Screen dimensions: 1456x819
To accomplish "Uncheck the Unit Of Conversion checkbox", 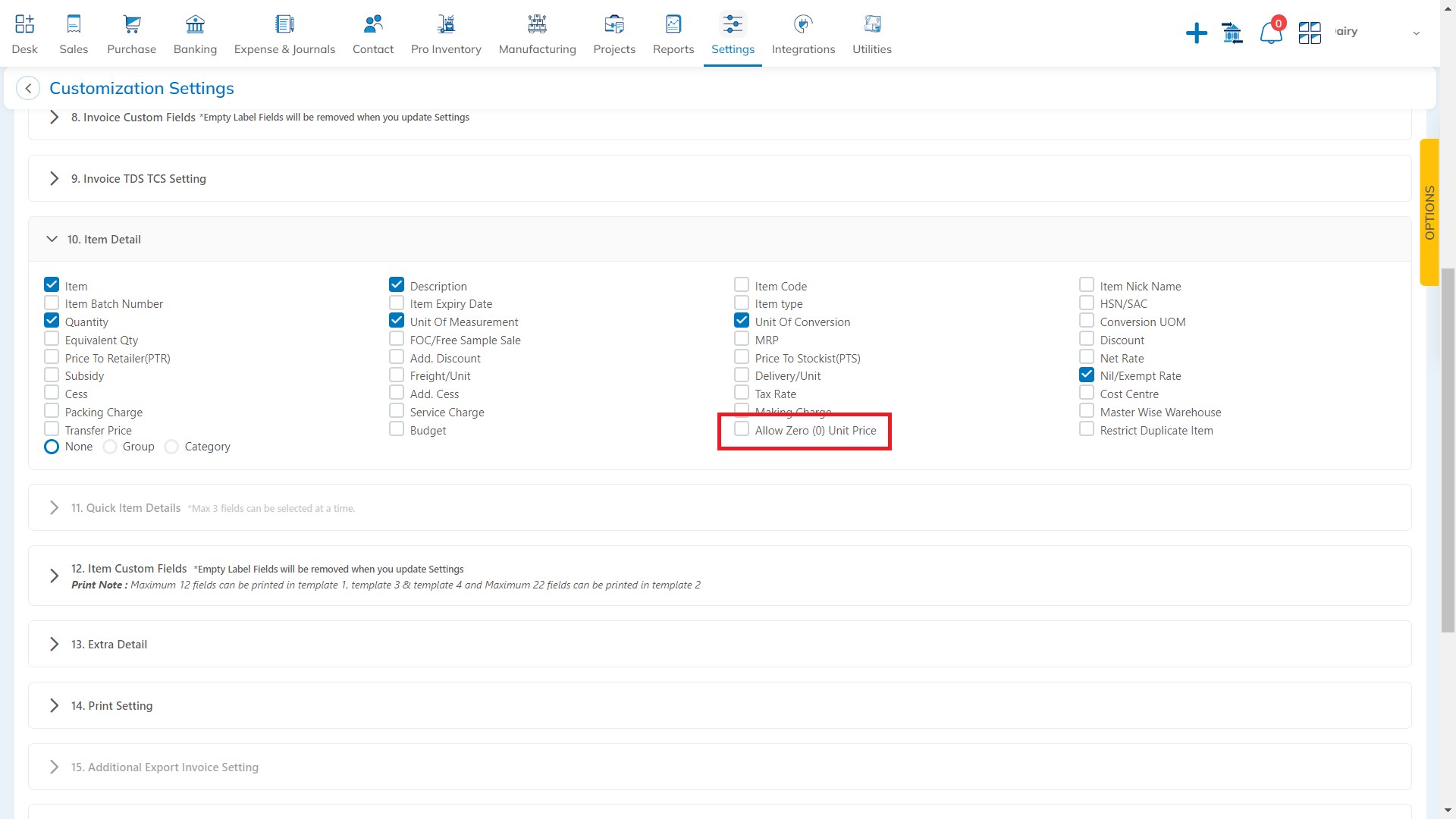I will point(742,320).
